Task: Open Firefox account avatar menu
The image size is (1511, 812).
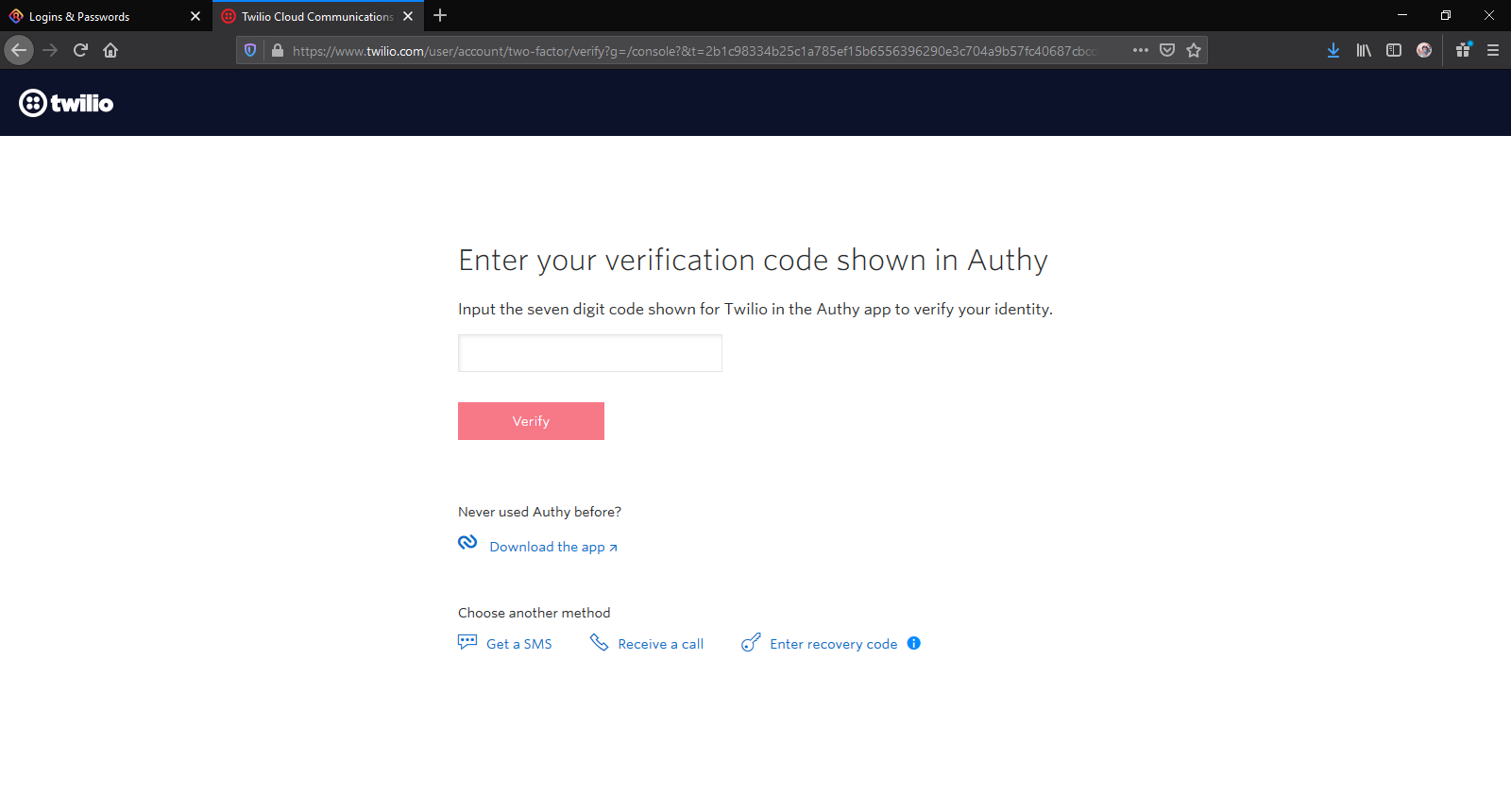Action: pyautogui.click(x=1424, y=50)
